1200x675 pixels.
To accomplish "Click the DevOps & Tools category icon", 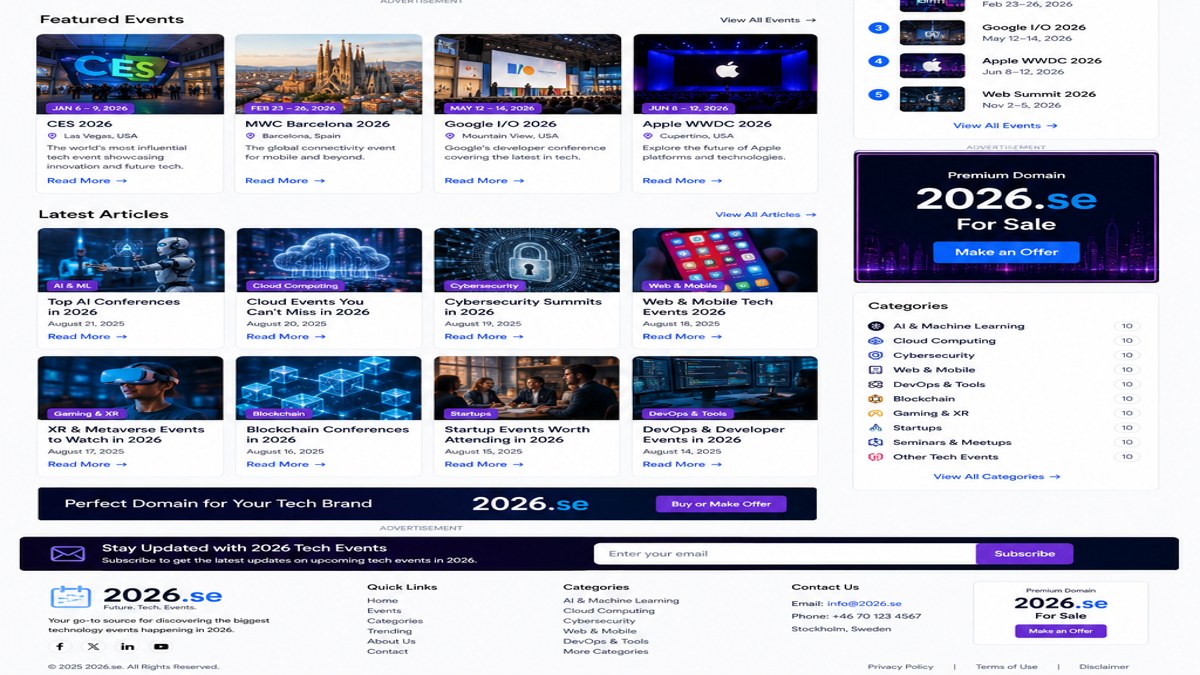I will click(875, 384).
